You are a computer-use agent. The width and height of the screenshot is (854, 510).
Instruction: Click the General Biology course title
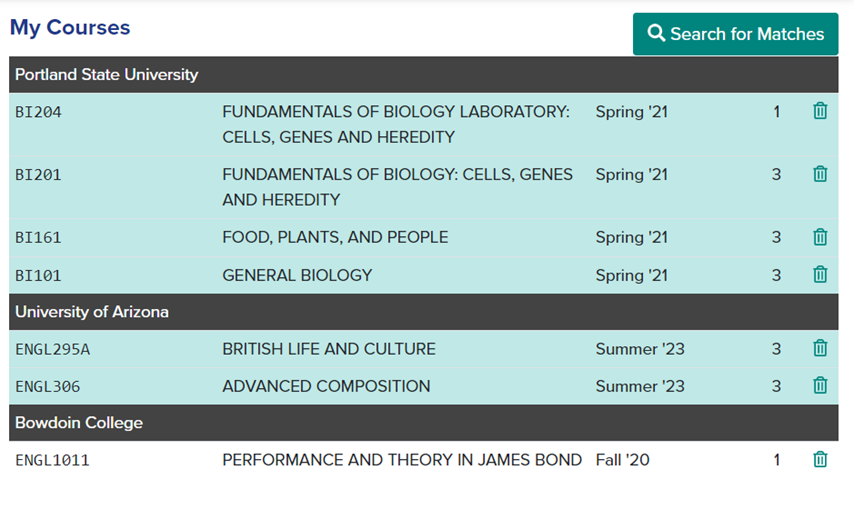pos(297,275)
